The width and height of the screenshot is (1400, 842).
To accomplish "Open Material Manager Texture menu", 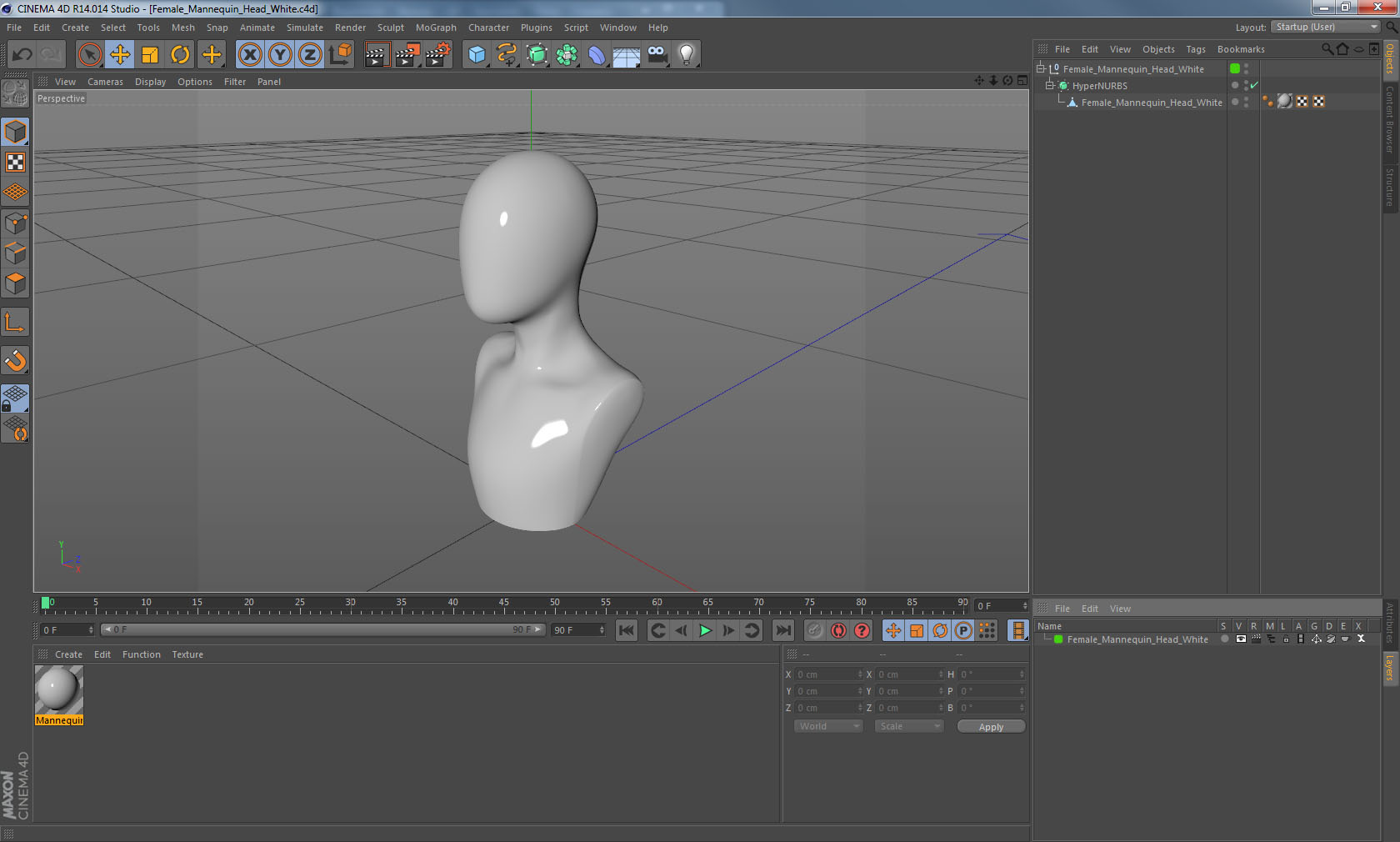I will [187, 654].
